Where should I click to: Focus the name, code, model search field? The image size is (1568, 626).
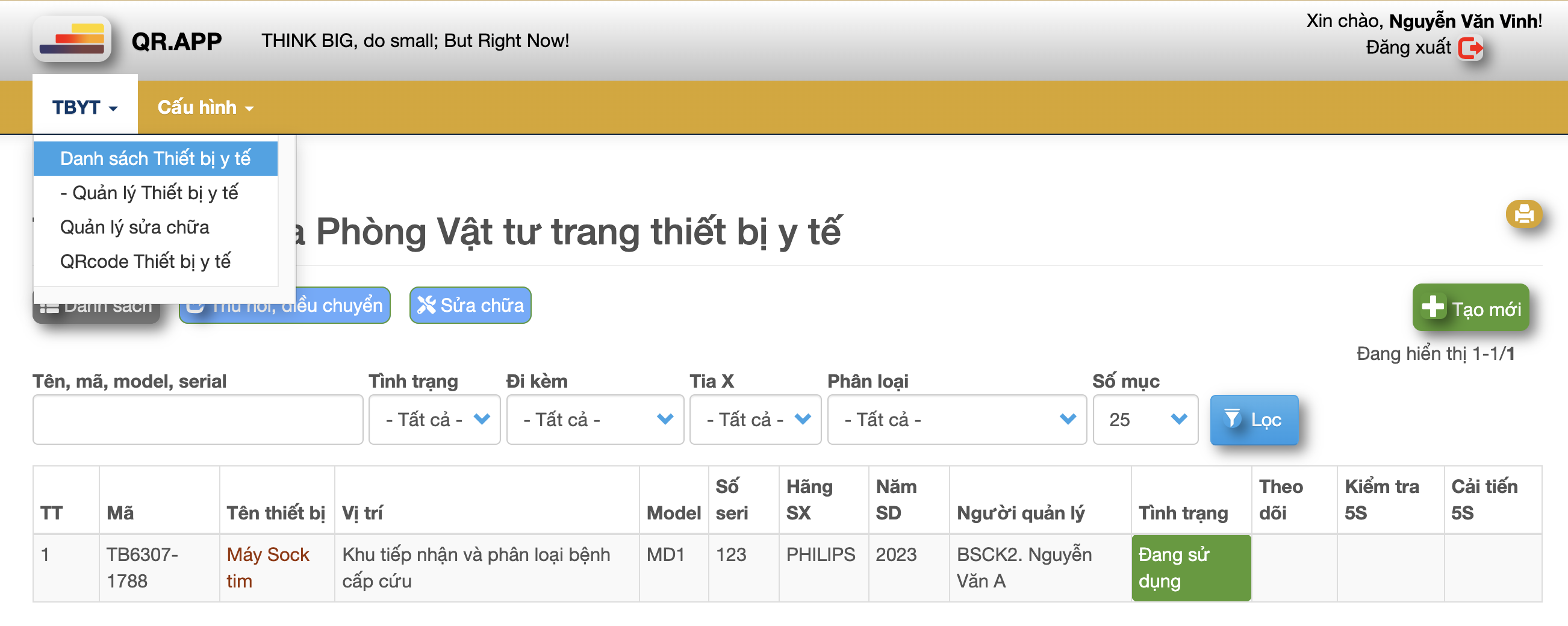tap(198, 420)
